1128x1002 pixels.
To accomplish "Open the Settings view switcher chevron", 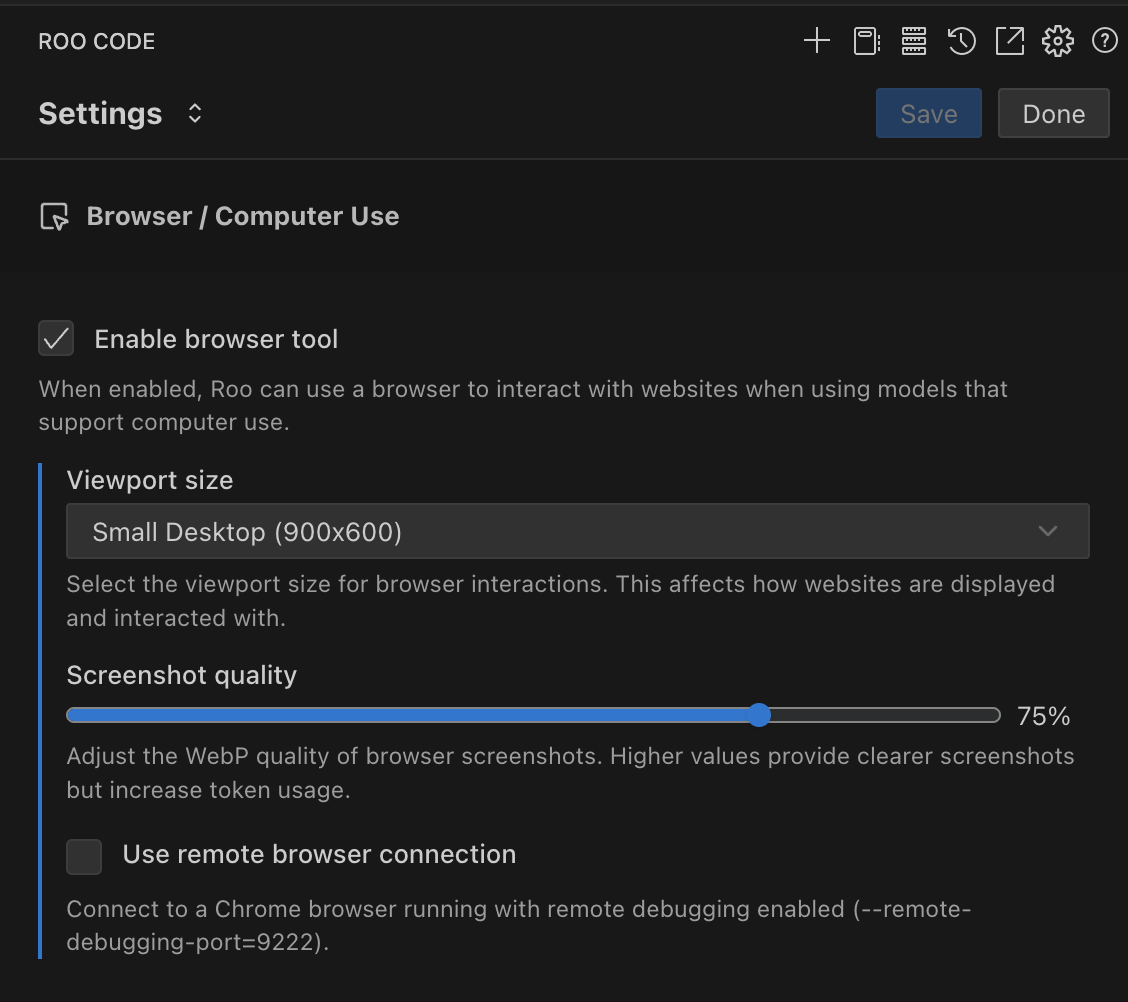I will (x=194, y=113).
